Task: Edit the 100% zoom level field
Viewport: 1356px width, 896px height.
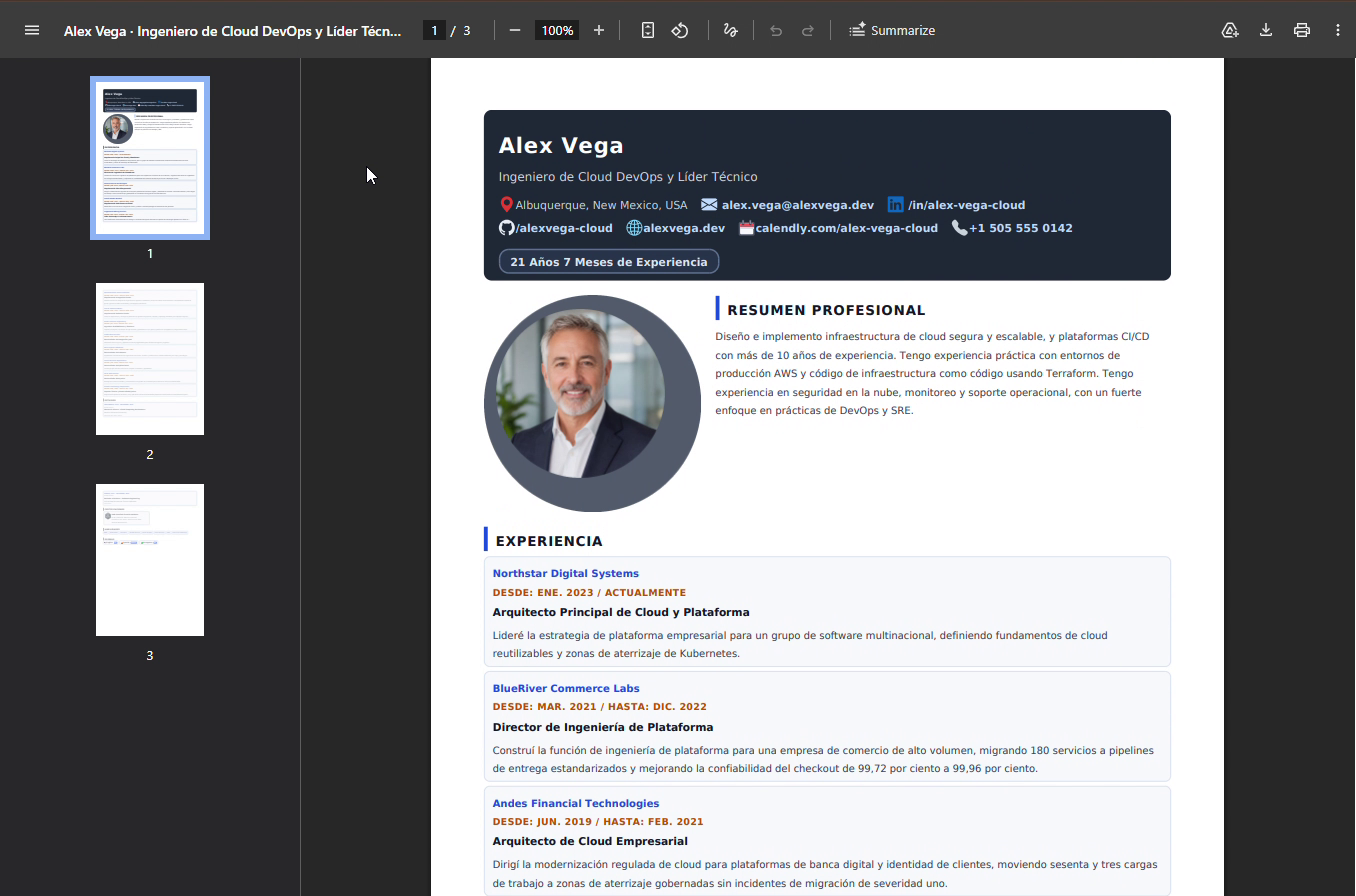Action: 557,30
